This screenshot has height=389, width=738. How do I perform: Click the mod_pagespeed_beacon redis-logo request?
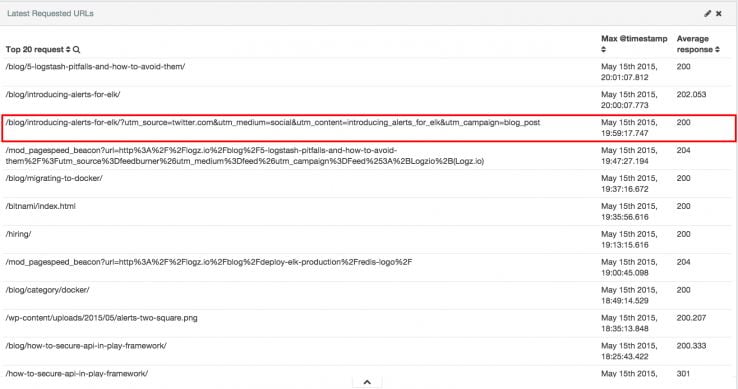(209, 262)
